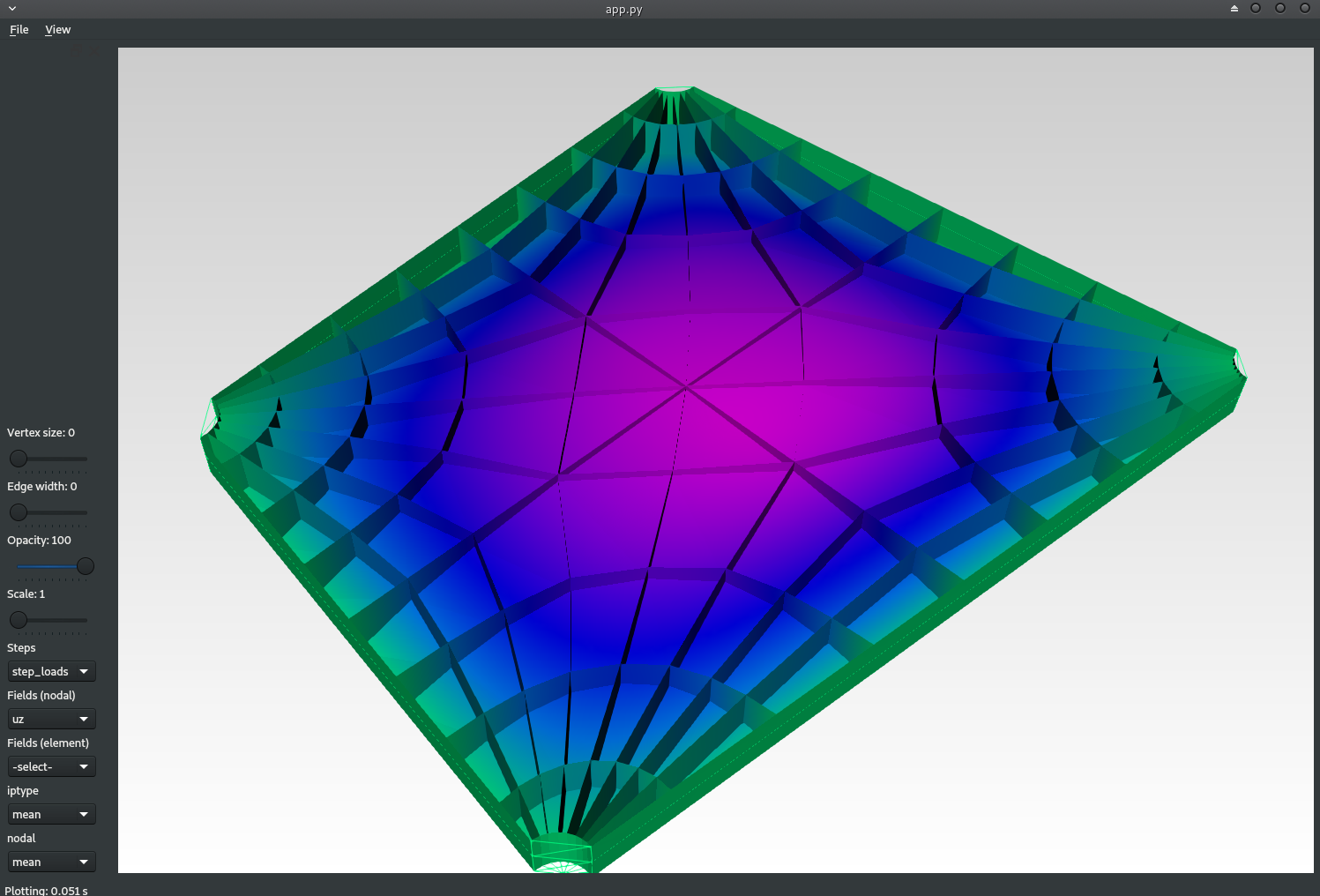Click the rightmost circular window button
This screenshot has width=1320, height=896.
pyautogui.click(x=1305, y=9)
